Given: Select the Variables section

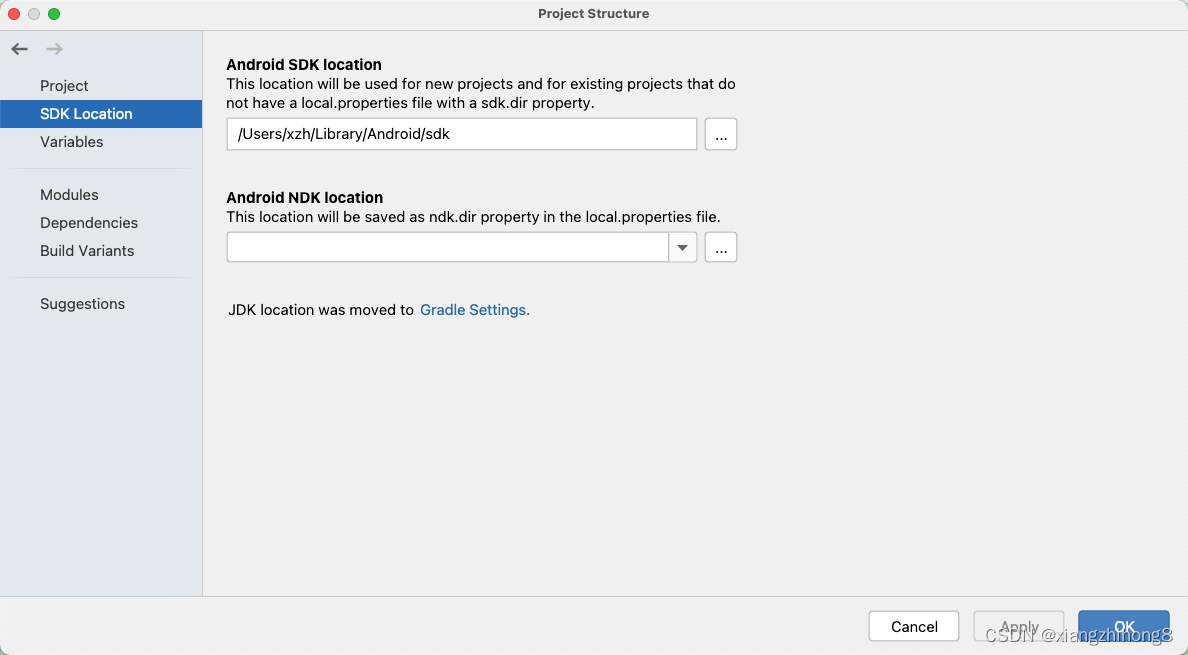Looking at the screenshot, I should click(x=71, y=141).
